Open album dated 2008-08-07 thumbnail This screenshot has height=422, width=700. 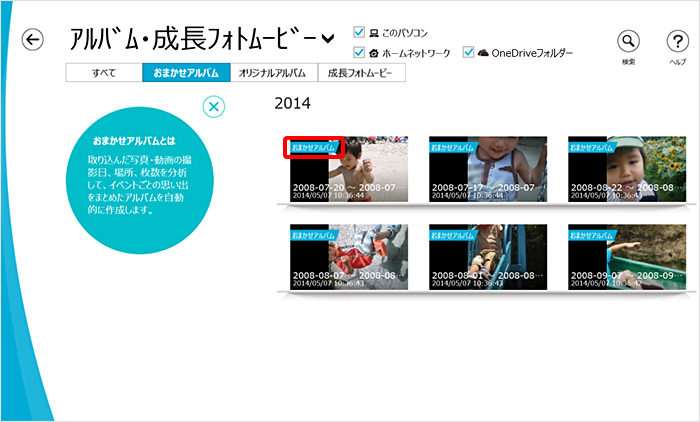point(349,257)
